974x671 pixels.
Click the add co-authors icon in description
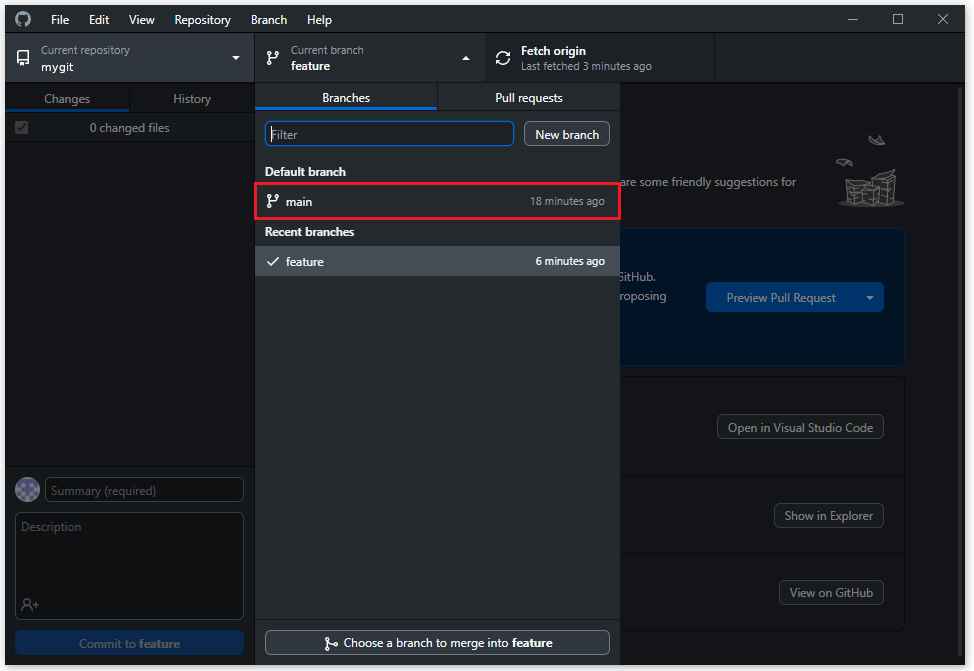pyautogui.click(x=30, y=604)
